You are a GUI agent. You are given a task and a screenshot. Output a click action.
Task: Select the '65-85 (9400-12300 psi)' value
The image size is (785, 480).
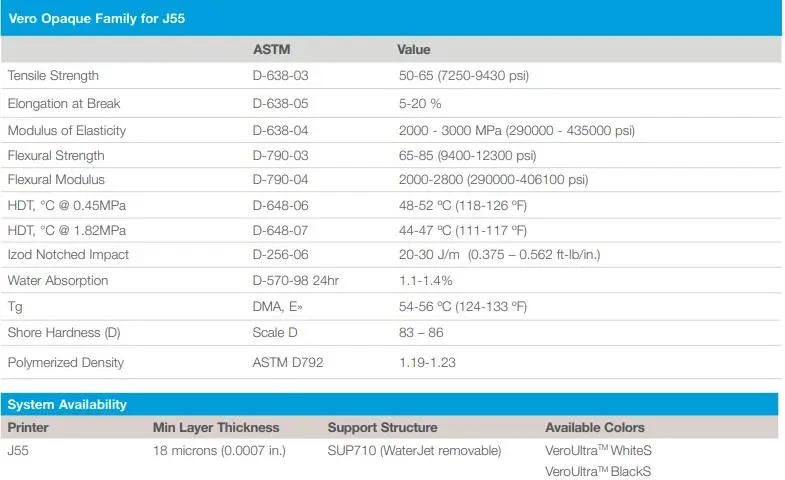[468, 156]
